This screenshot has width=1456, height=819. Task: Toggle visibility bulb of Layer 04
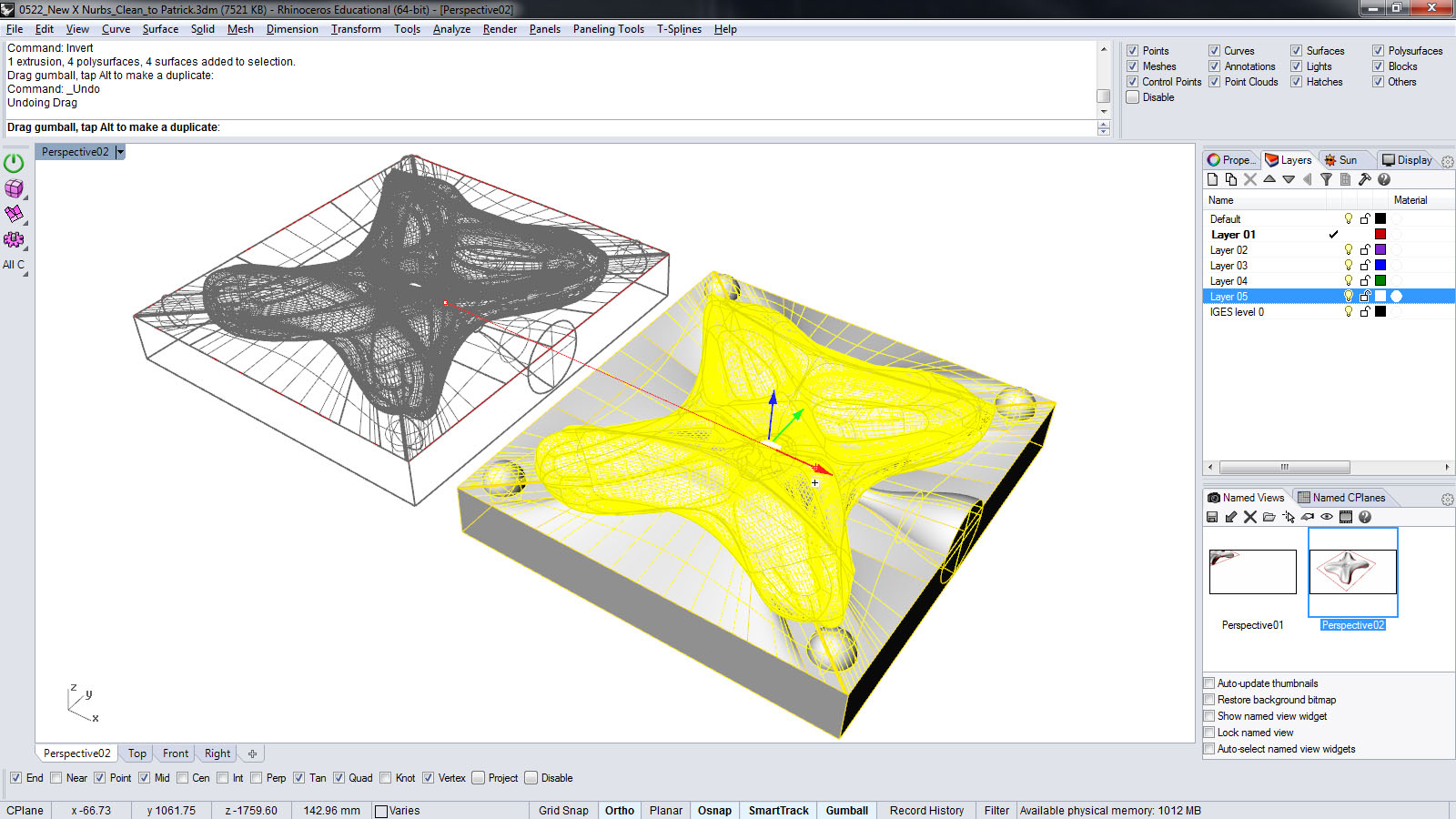click(1349, 281)
